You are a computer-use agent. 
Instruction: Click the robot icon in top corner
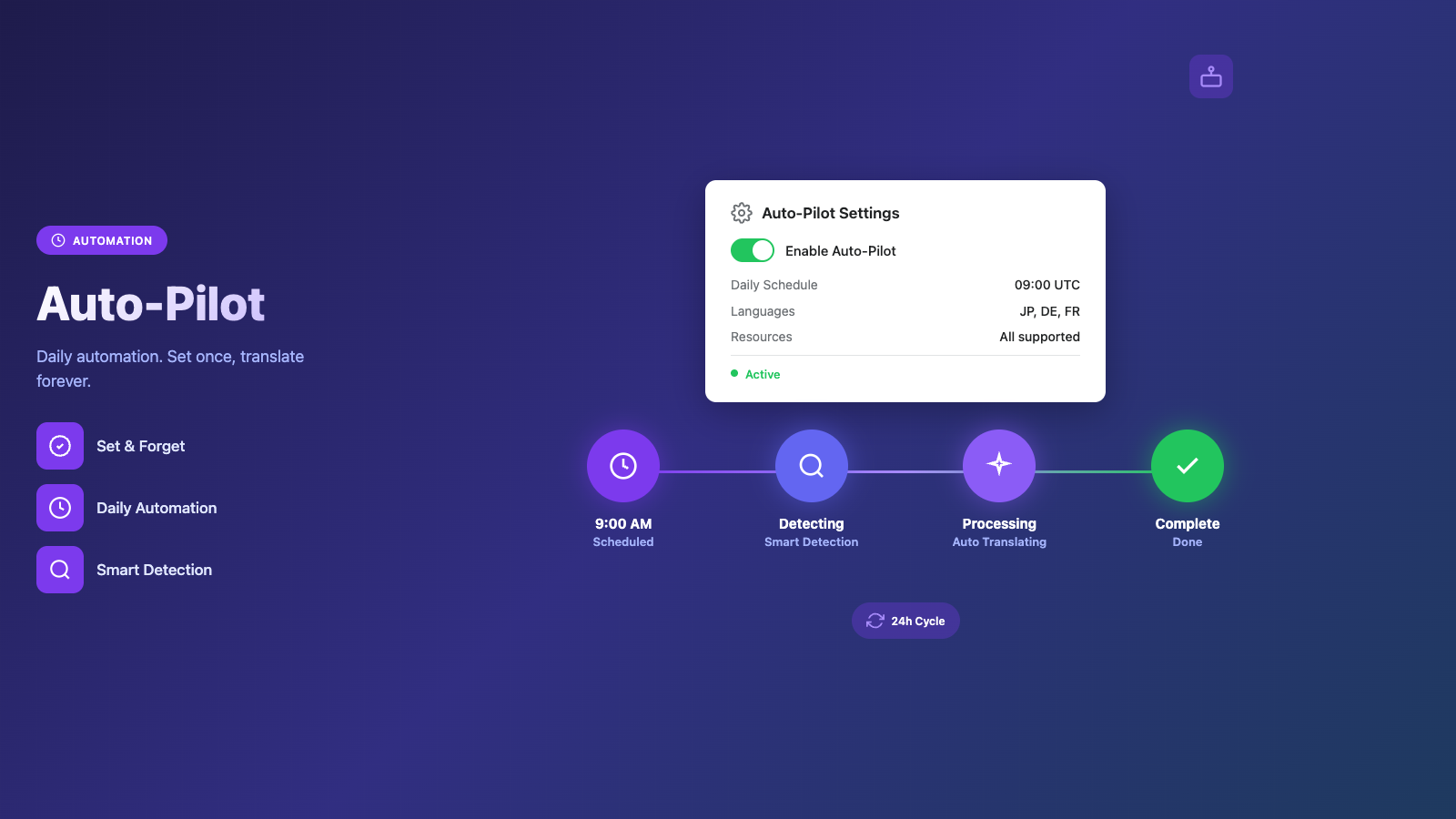click(1210, 76)
